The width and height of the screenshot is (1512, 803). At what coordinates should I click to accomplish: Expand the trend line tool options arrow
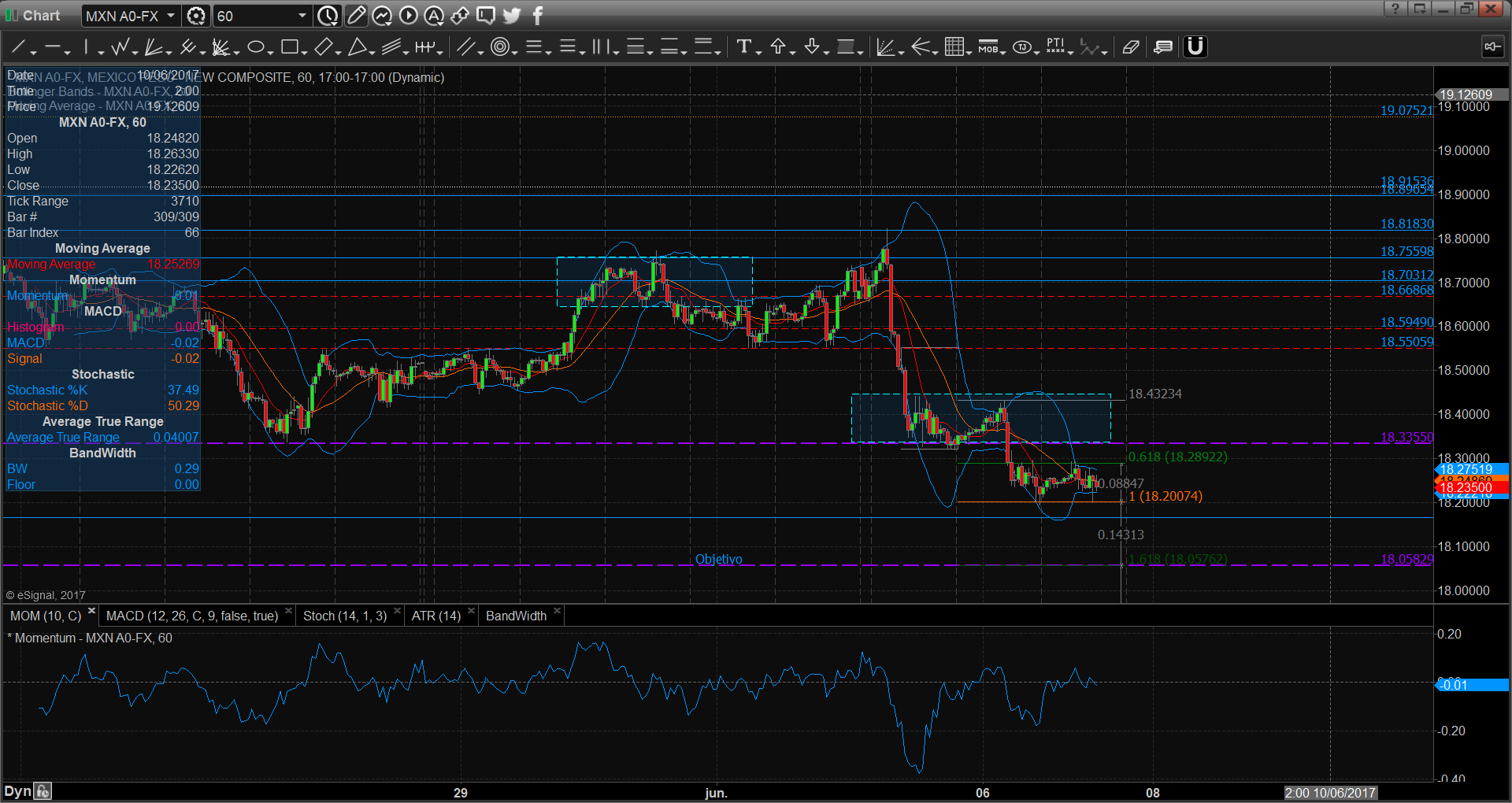coord(34,52)
